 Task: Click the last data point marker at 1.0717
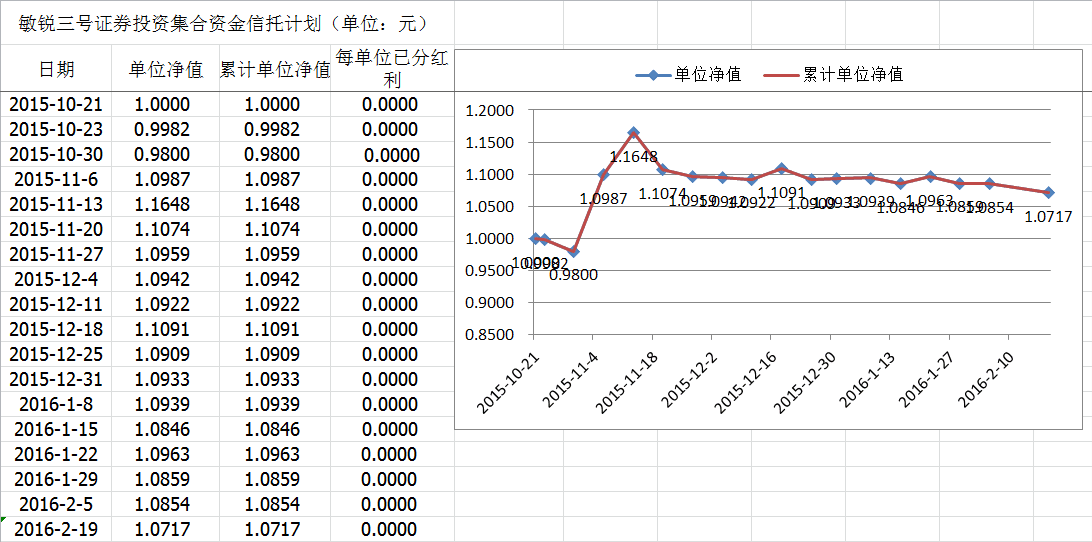coord(1048,193)
